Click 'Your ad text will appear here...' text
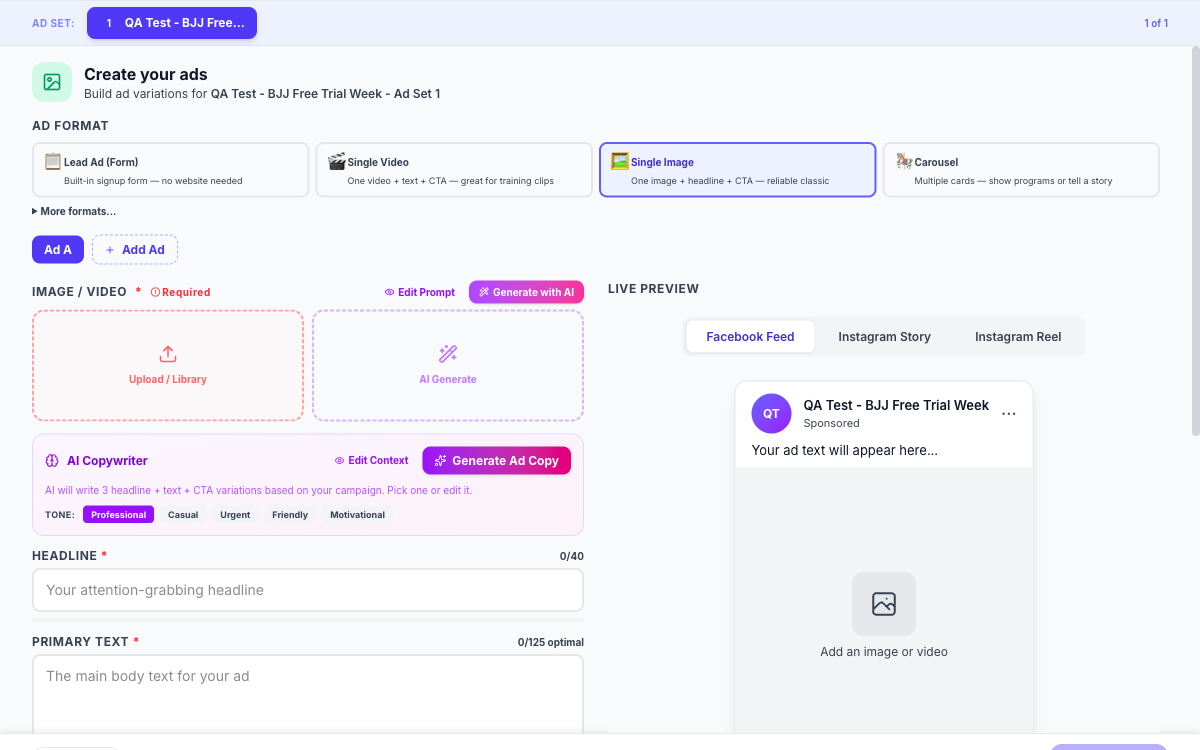 [845, 450]
